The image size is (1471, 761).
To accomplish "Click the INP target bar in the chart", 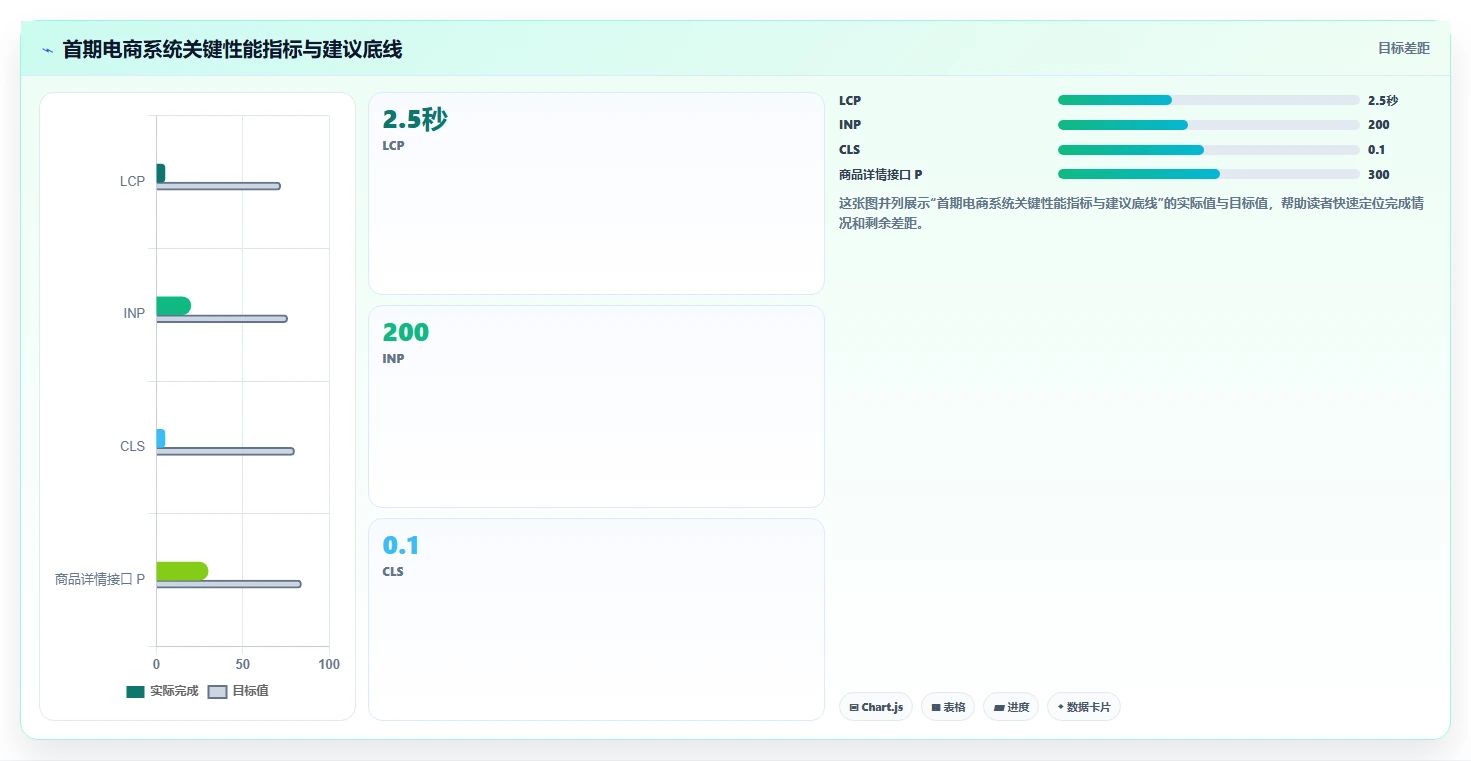I will click(221, 319).
